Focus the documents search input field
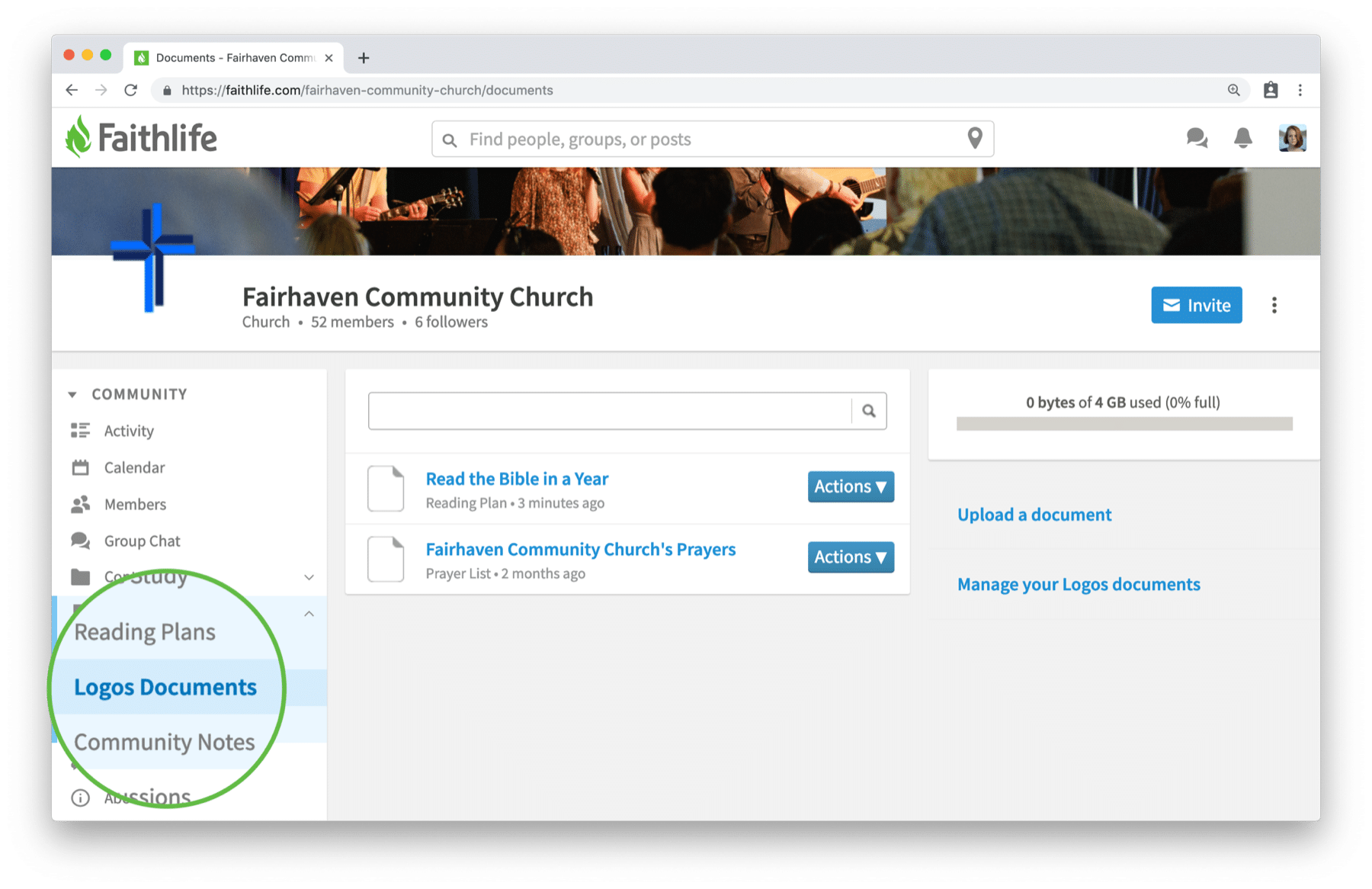This screenshot has height=889, width=1372. click(610, 411)
